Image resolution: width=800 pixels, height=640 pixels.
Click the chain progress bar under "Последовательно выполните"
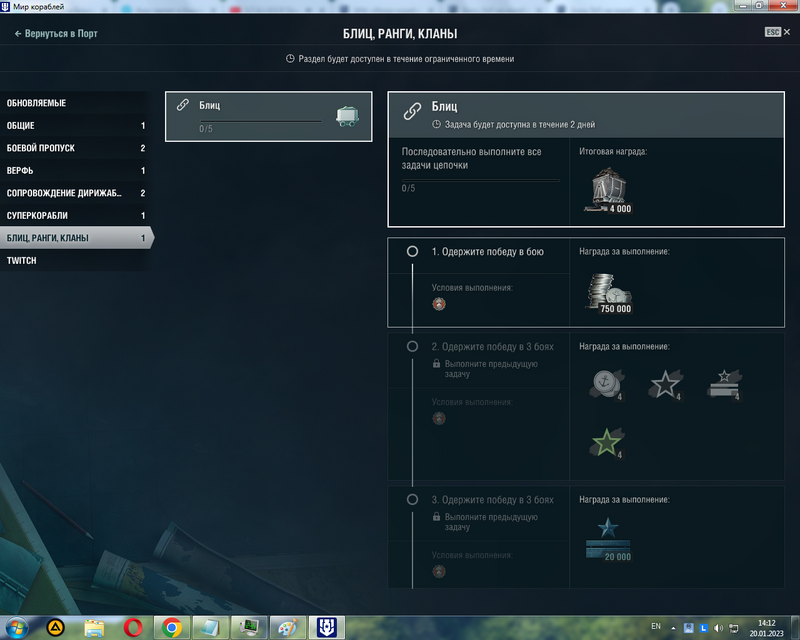(481, 180)
